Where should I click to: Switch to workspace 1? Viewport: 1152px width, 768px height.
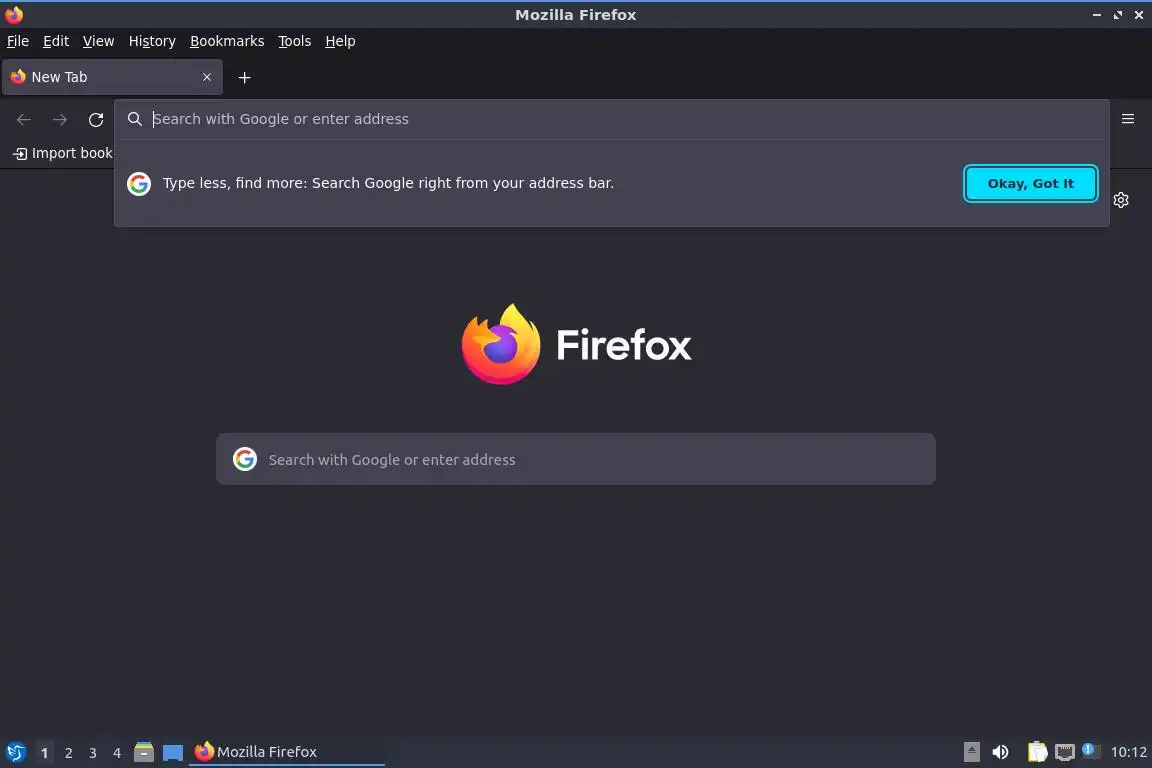45,753
